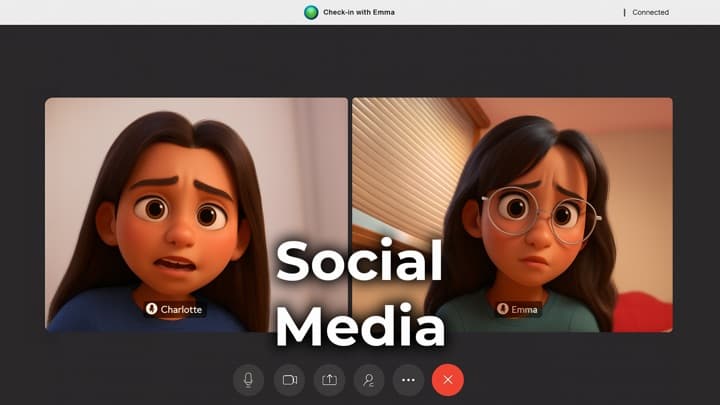Screen dimensions: 720x405
Task: Open the share screen button
Action: pos(329,380)
